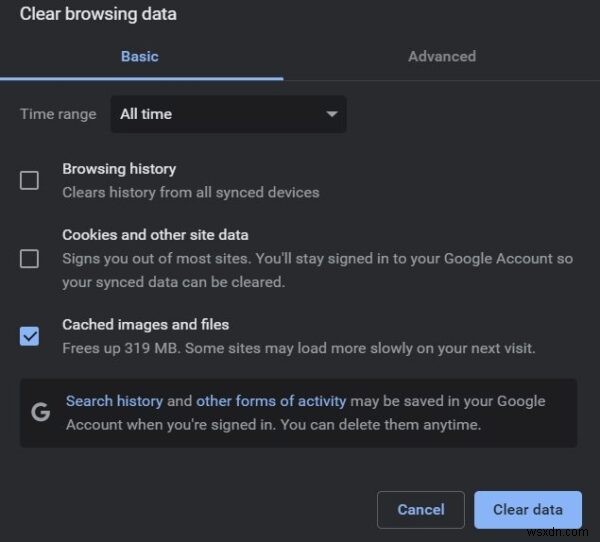The image size is (600, 542).
Task: Tick the Cookies and other site data checkbox
Action: pyautogui.click(x=30, y=258)
